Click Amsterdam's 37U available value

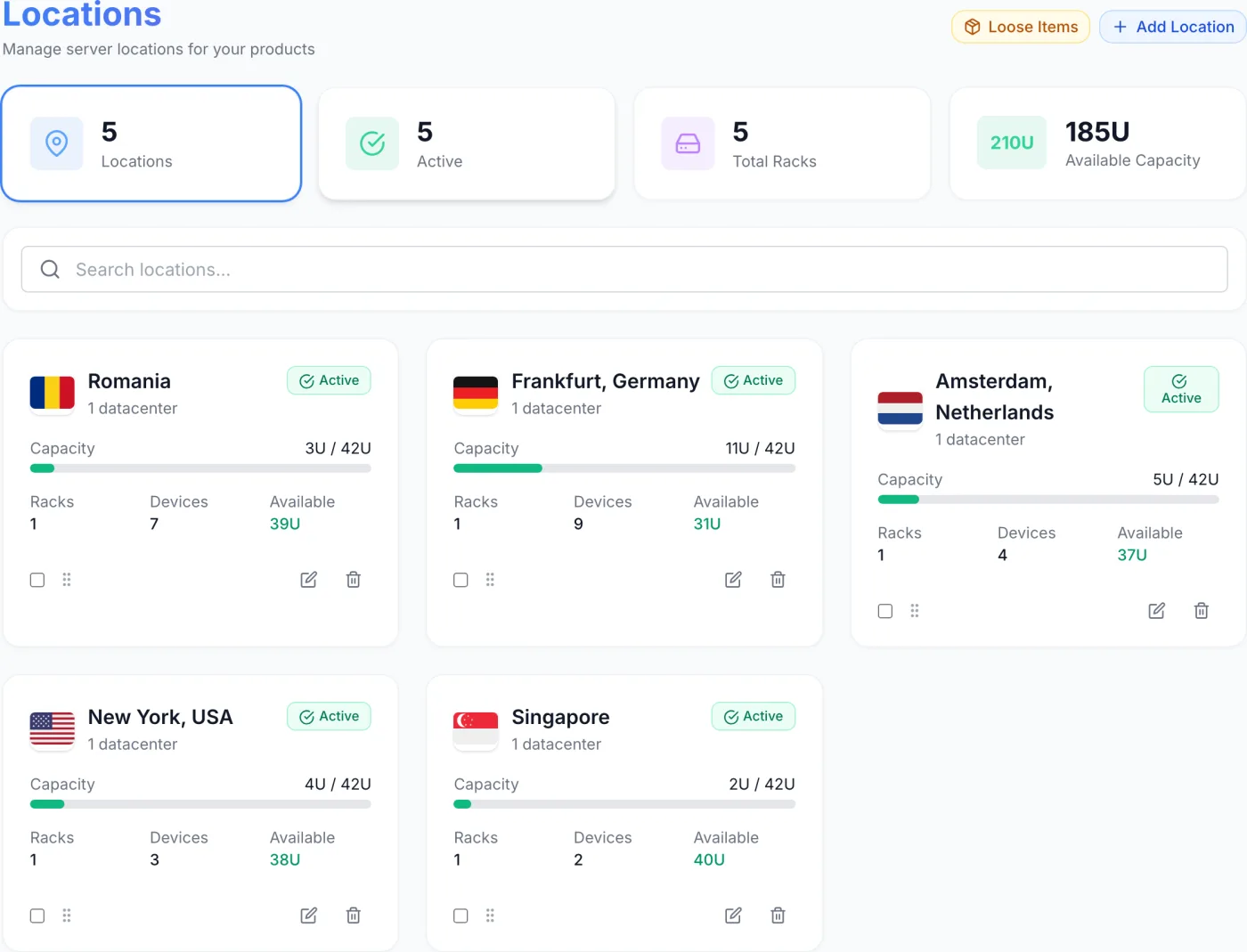(x=1132, y=555)
